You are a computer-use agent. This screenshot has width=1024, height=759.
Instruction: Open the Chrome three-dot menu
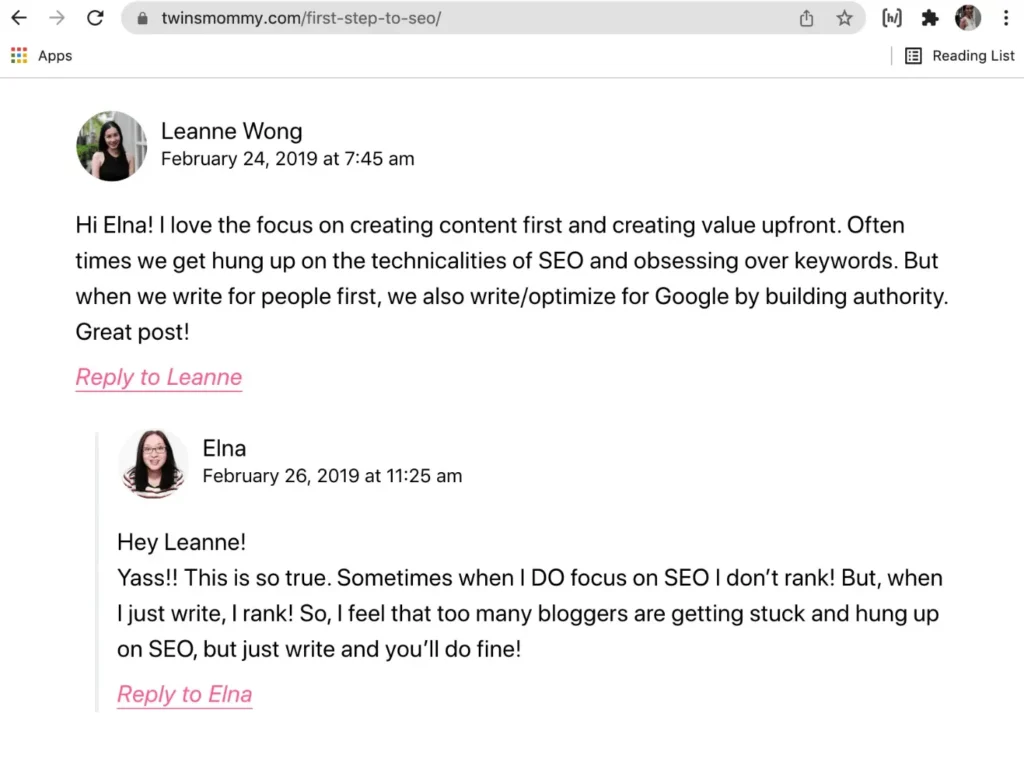(x=1005, y=17)
